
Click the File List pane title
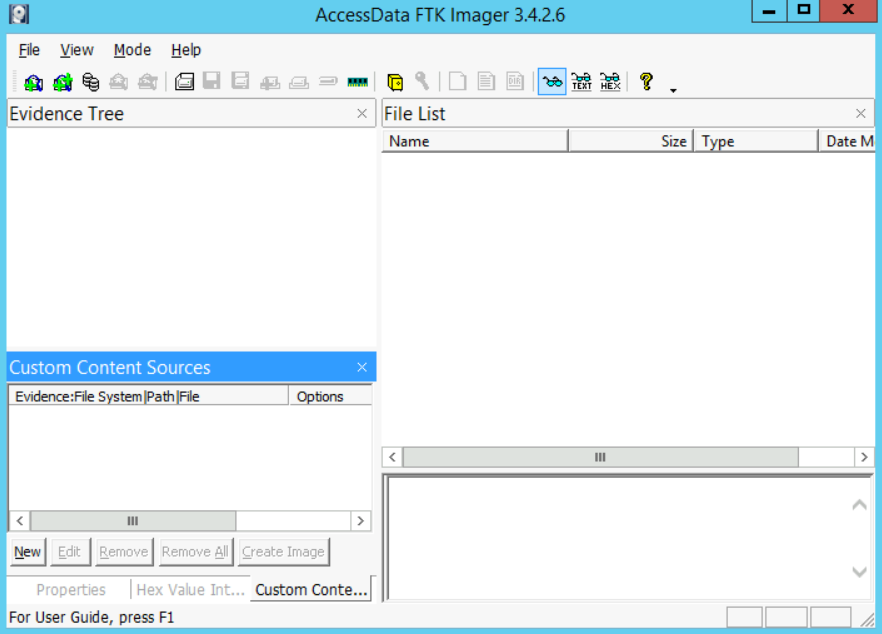[415, 114]
